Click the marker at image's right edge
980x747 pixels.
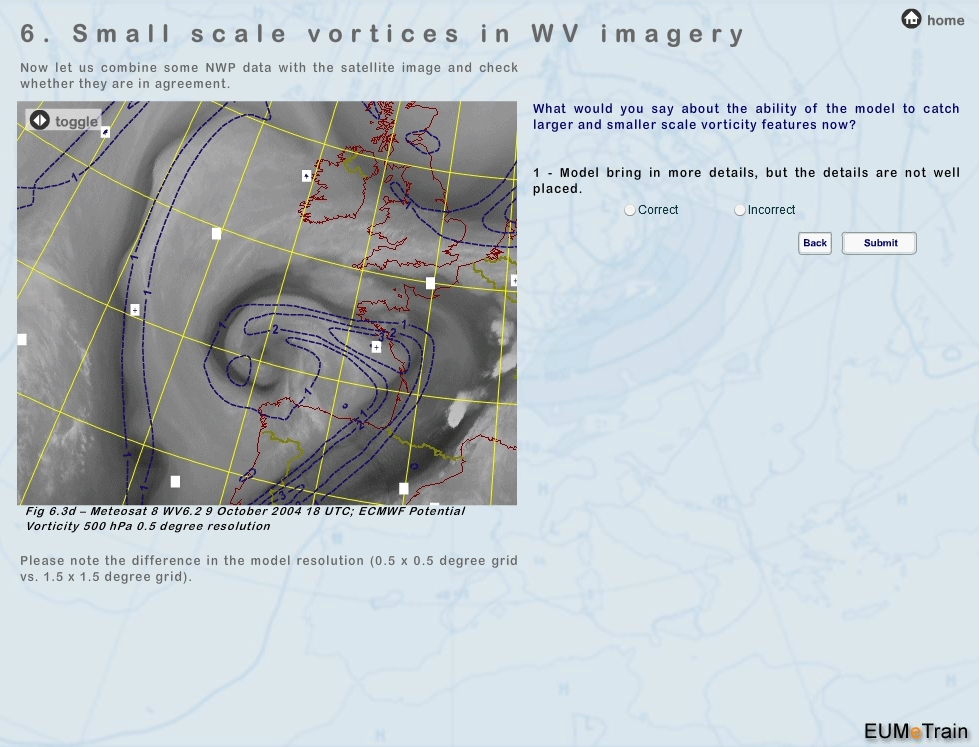[514, 281]
